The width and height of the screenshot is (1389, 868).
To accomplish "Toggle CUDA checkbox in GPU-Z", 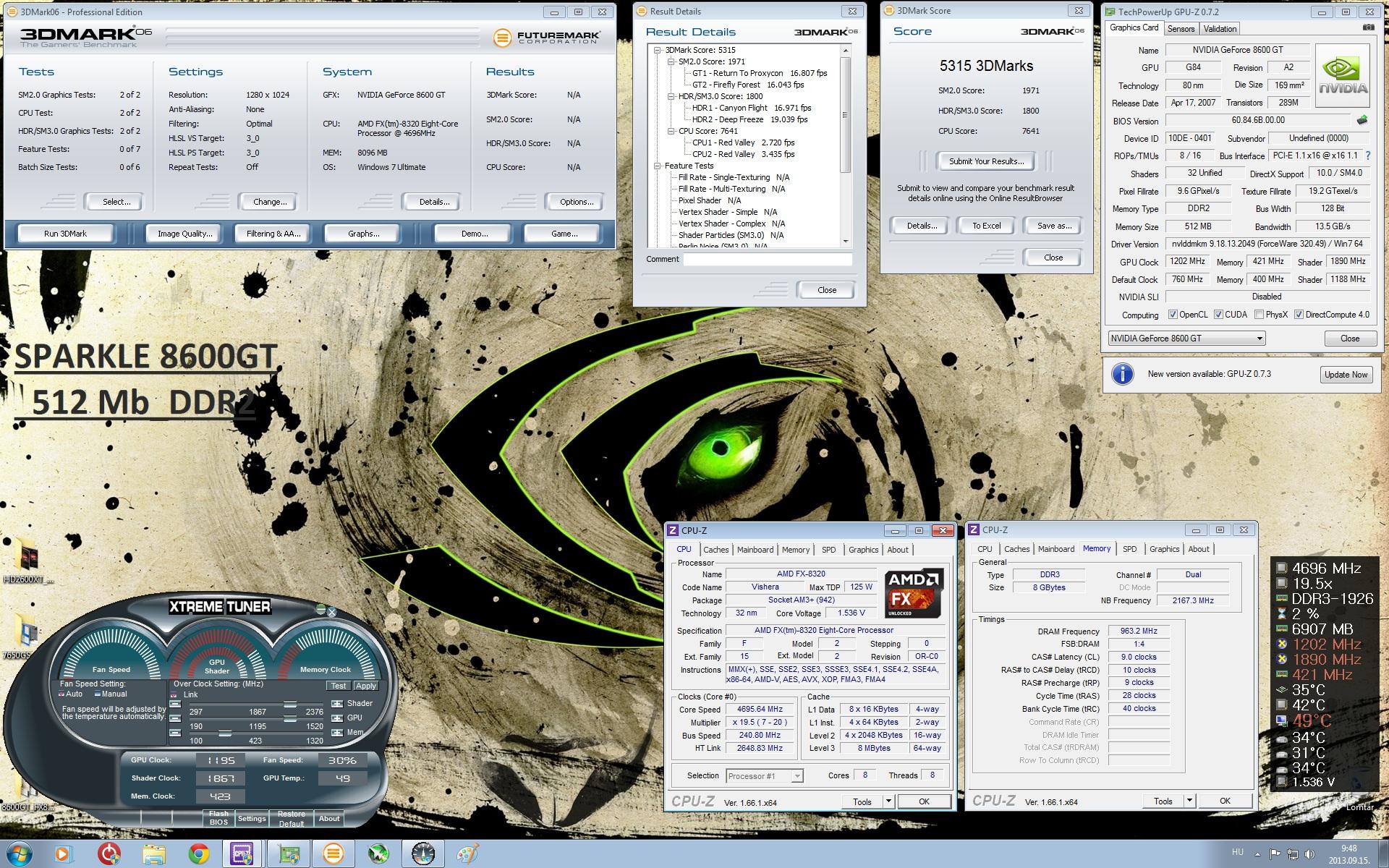I will (1218, 315).
